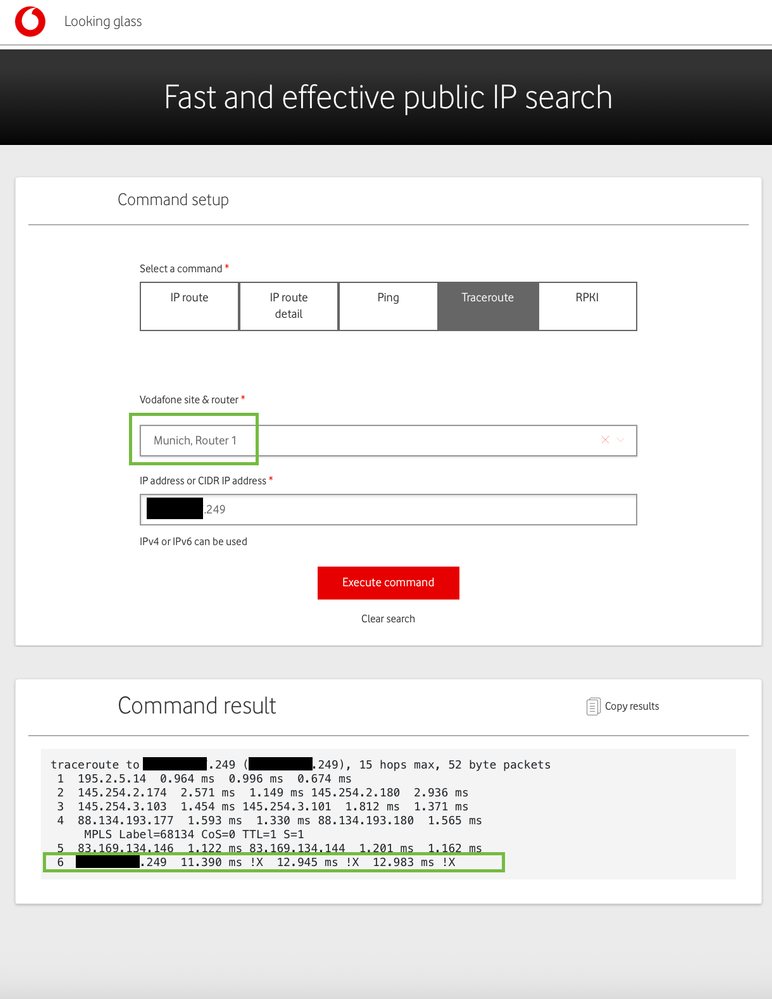772x999 pixels.
Task: Click the 145.254.2.180 address in hop 2
Action: click(355, 793)
